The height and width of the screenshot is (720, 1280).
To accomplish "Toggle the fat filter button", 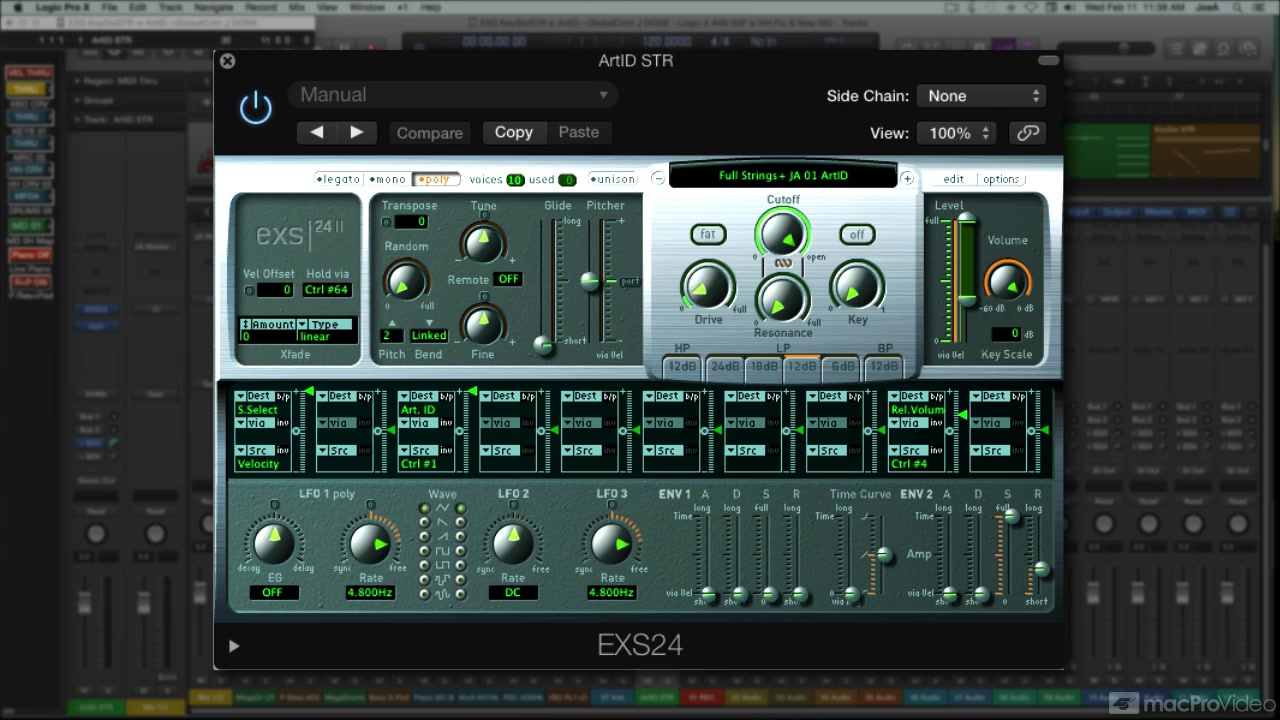I will (708, 234).
